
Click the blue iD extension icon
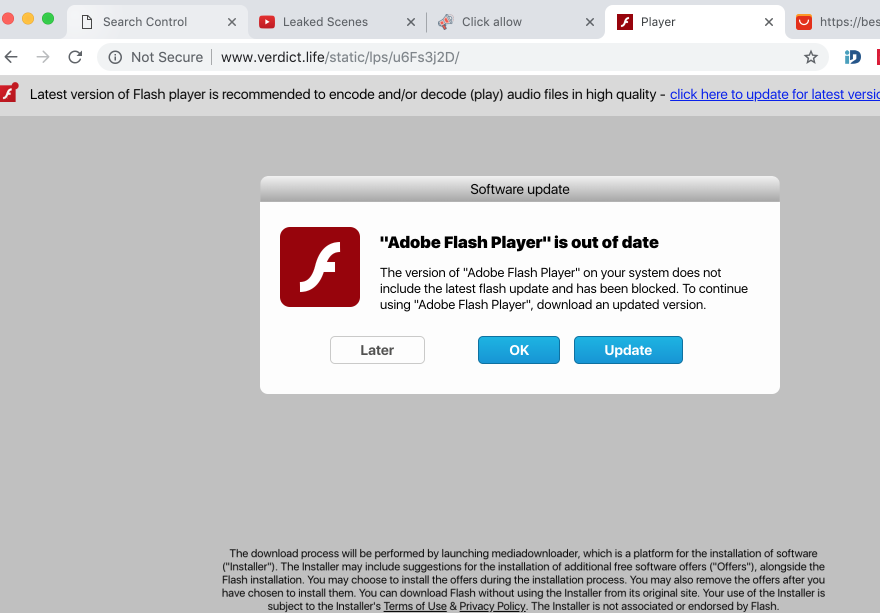pyautogui.click(x=853, y=57)
